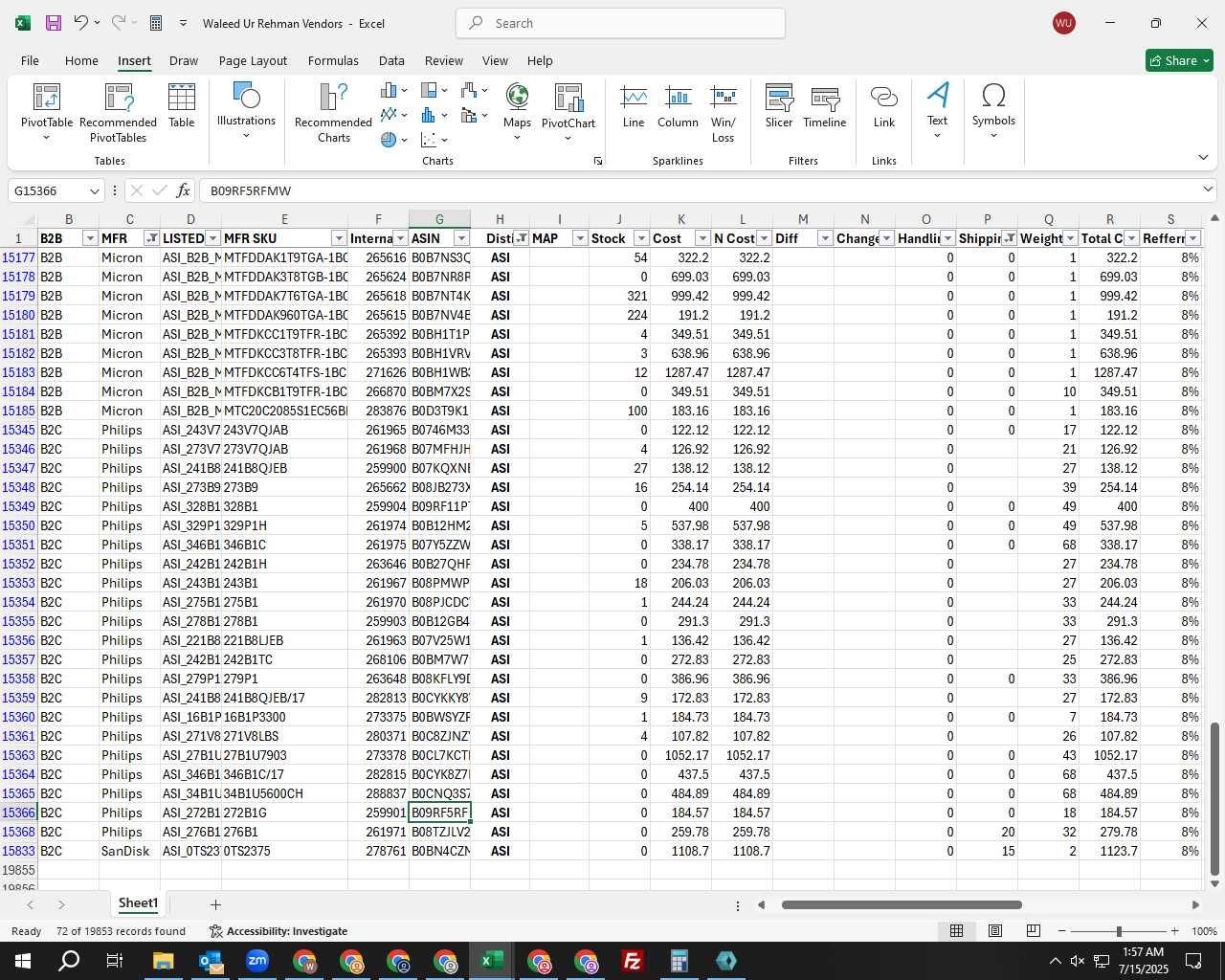1225x980 pixels.
Task: Select cell with MFR SKU 272B1G
Action: click(x=284, y=813)
